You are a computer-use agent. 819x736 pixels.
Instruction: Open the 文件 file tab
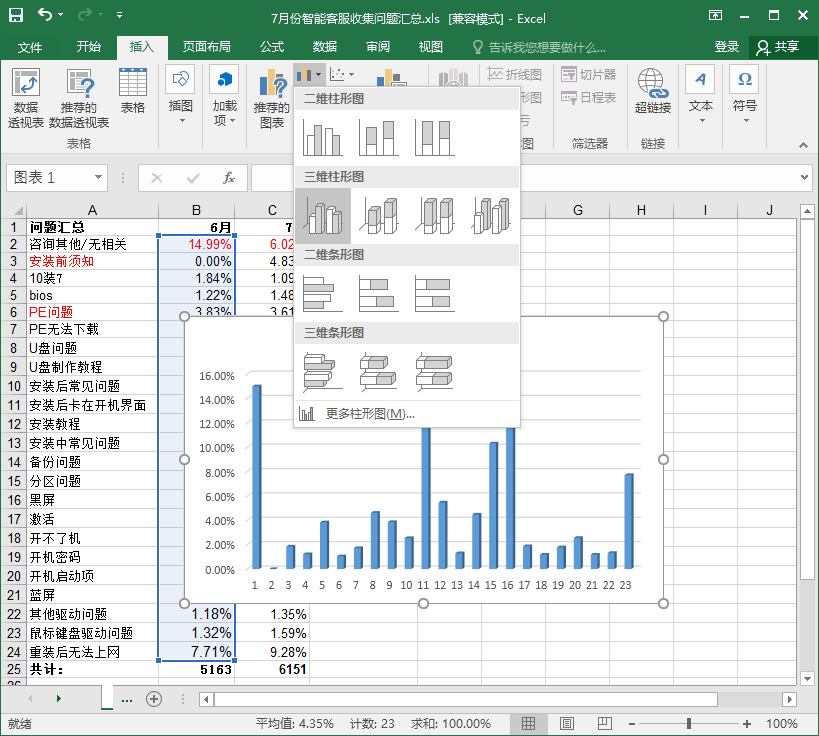[30, 47]
